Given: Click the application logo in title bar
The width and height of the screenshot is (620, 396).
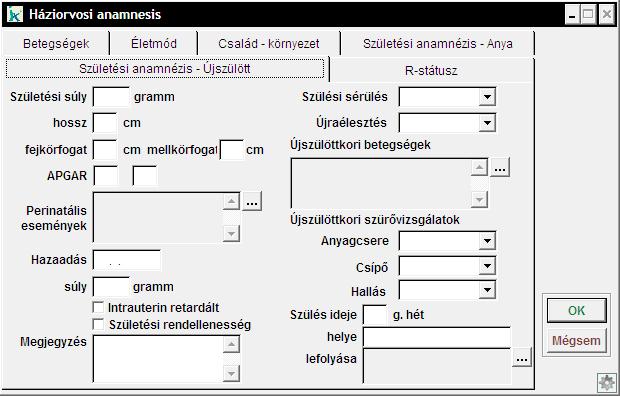Looking at the screenshot, I should [15, 15].
